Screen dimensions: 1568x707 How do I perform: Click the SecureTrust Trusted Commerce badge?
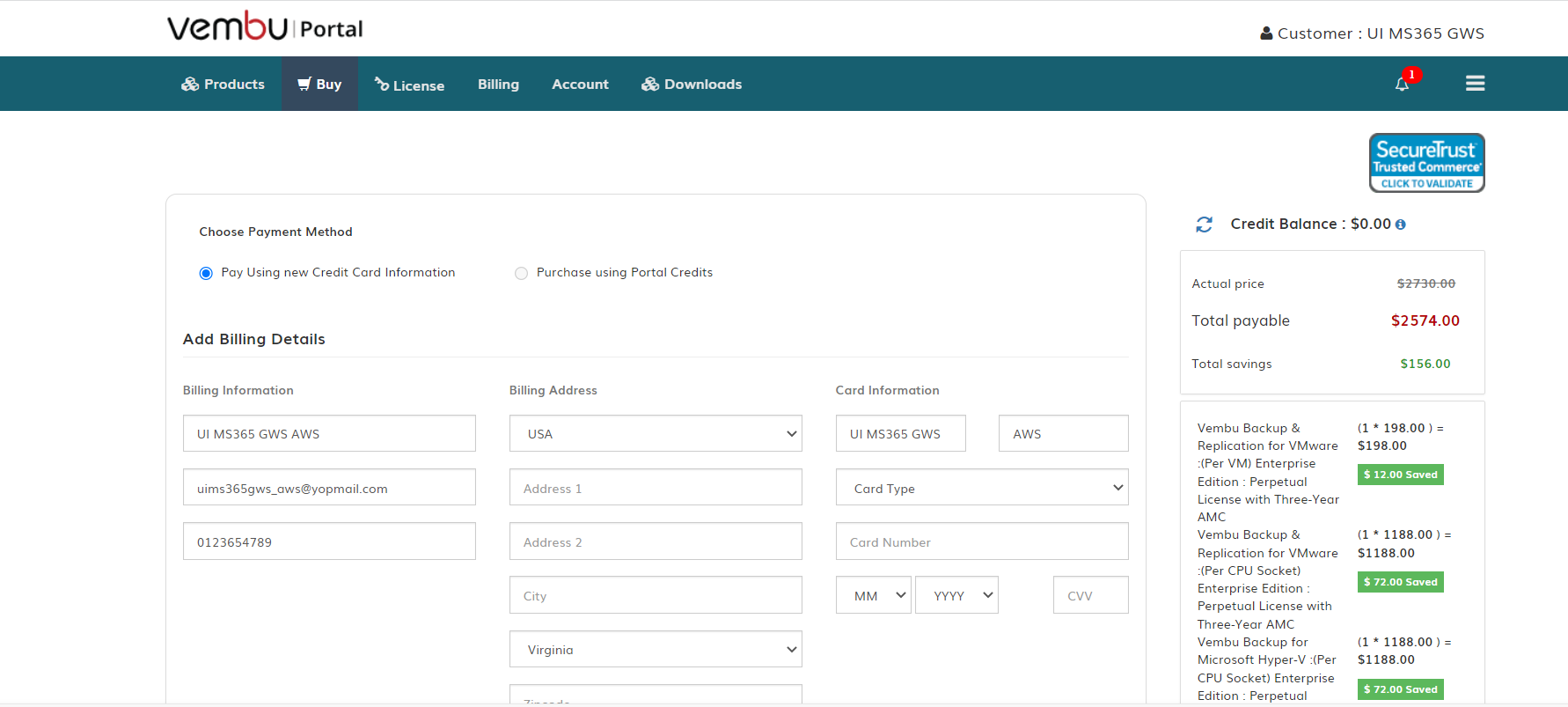pyautogui.click(x=1426, y=163)
